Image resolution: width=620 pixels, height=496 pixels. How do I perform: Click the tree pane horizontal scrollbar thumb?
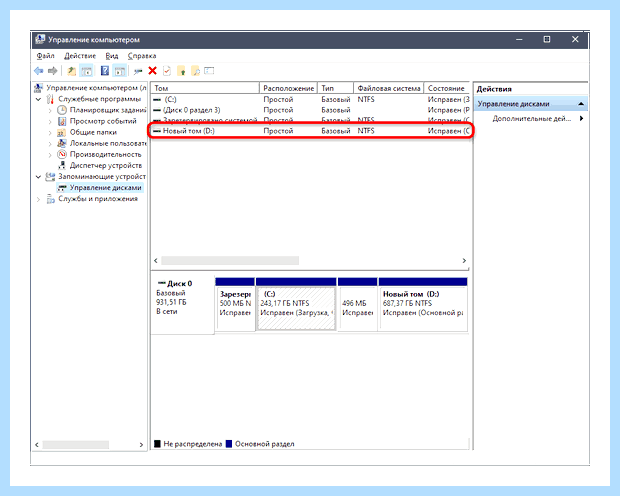tap(76, 445)
